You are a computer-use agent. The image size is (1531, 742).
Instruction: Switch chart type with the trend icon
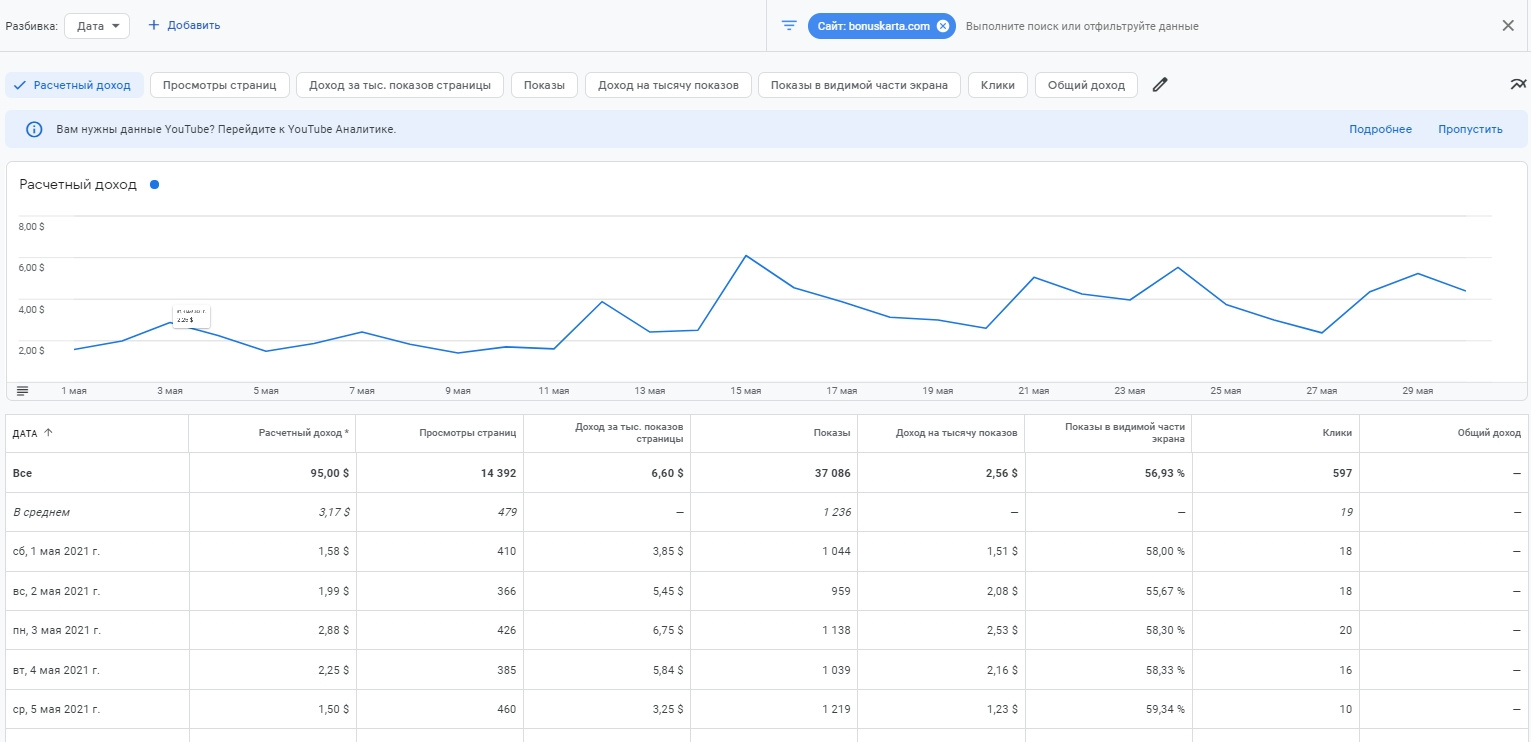point(1518,85)
